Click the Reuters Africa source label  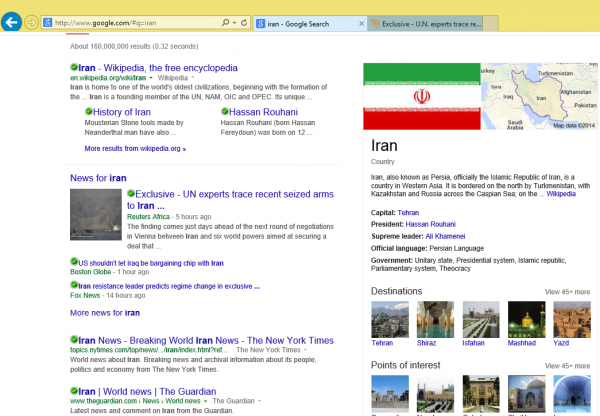click(x=148, y=217)
